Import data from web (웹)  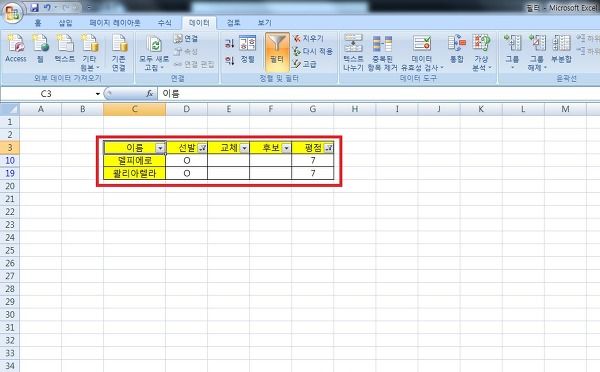(40, 49)
